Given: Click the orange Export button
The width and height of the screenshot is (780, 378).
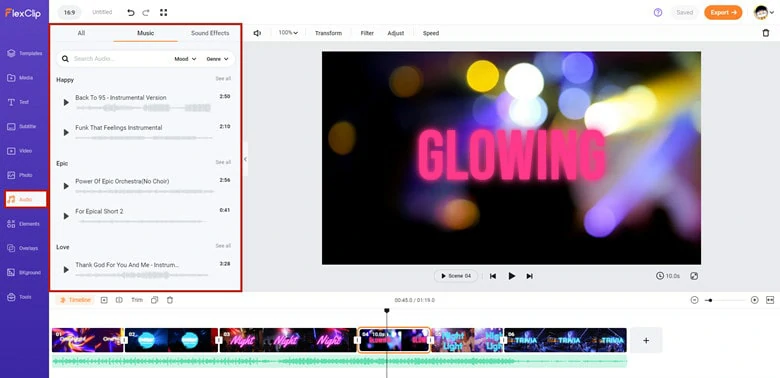Looking at the screenshot, I should click(723, 12).
